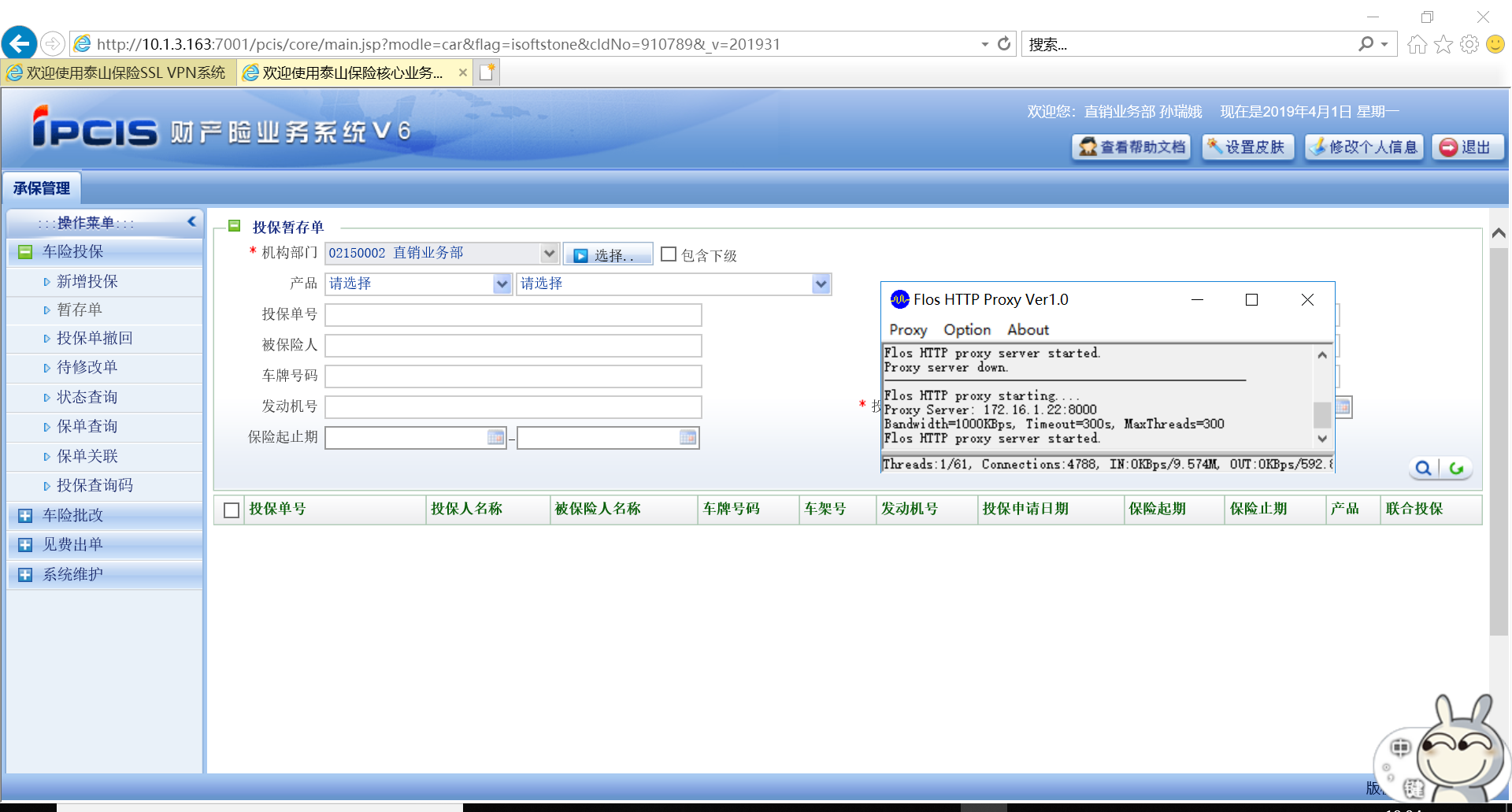
Task: Expand the 系统维护 menu group
Action: click(25, 574)
